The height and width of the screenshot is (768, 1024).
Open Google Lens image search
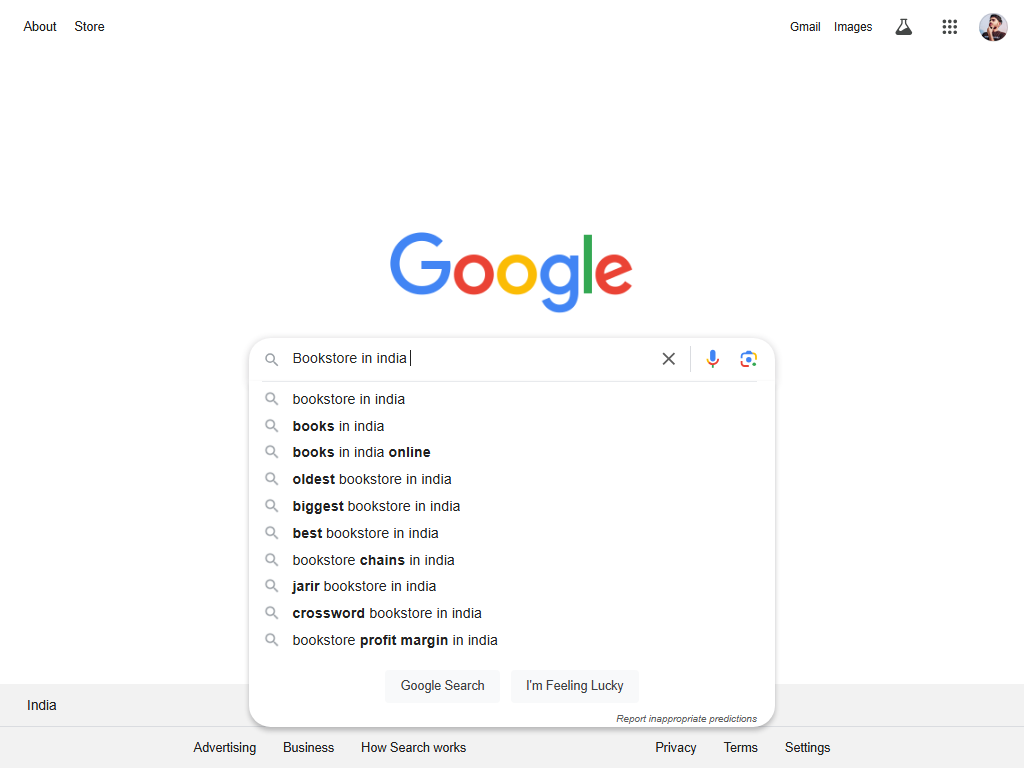(x=748, y=359)
